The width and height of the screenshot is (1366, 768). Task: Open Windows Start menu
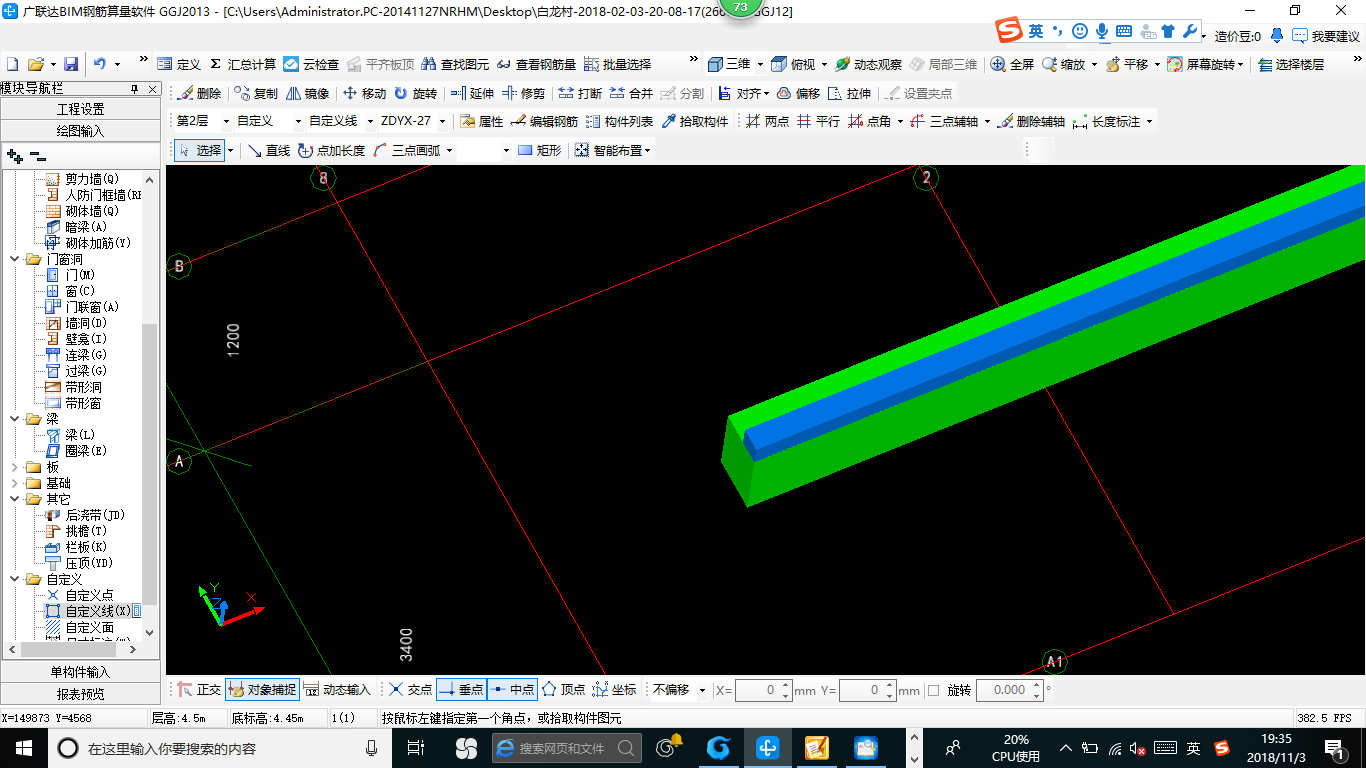[x=23, y=747]
